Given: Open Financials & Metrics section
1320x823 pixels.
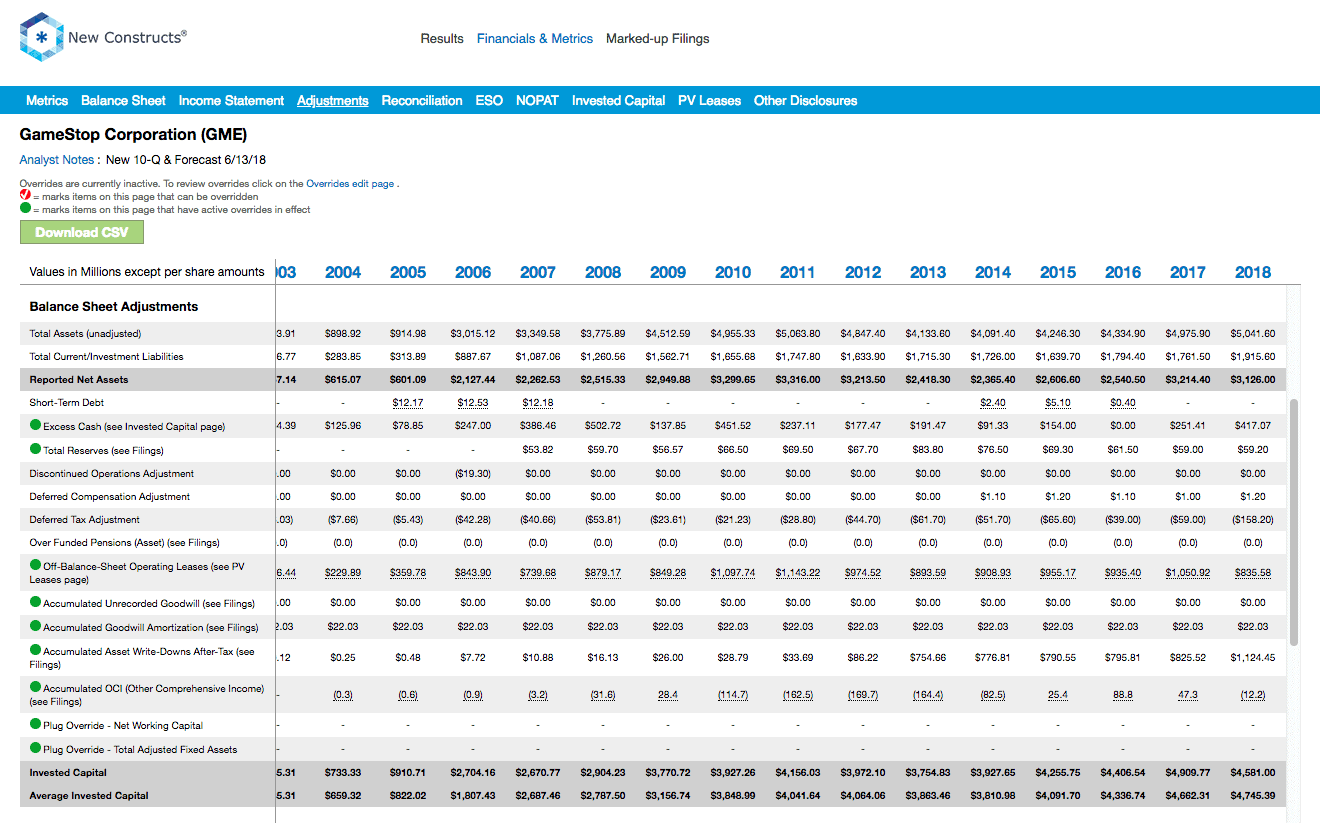Looking at the screenshot, I should click(x=535, y=39).
